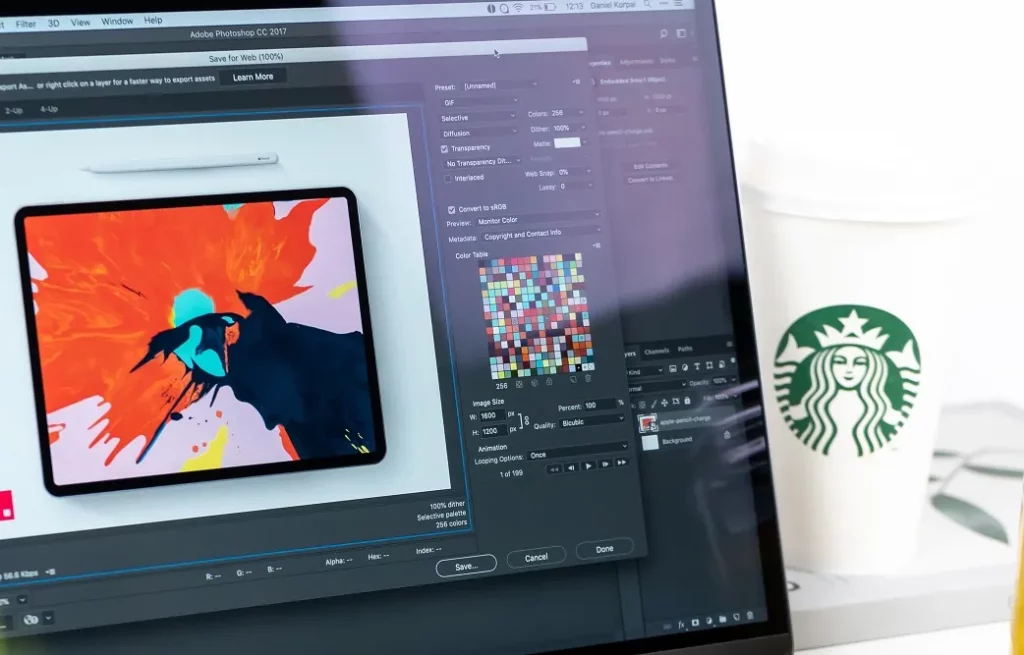This screenshot has width=1024, height=655.
Task: Open the Color Table palette menu icon
Action: (x=596, y=246)
